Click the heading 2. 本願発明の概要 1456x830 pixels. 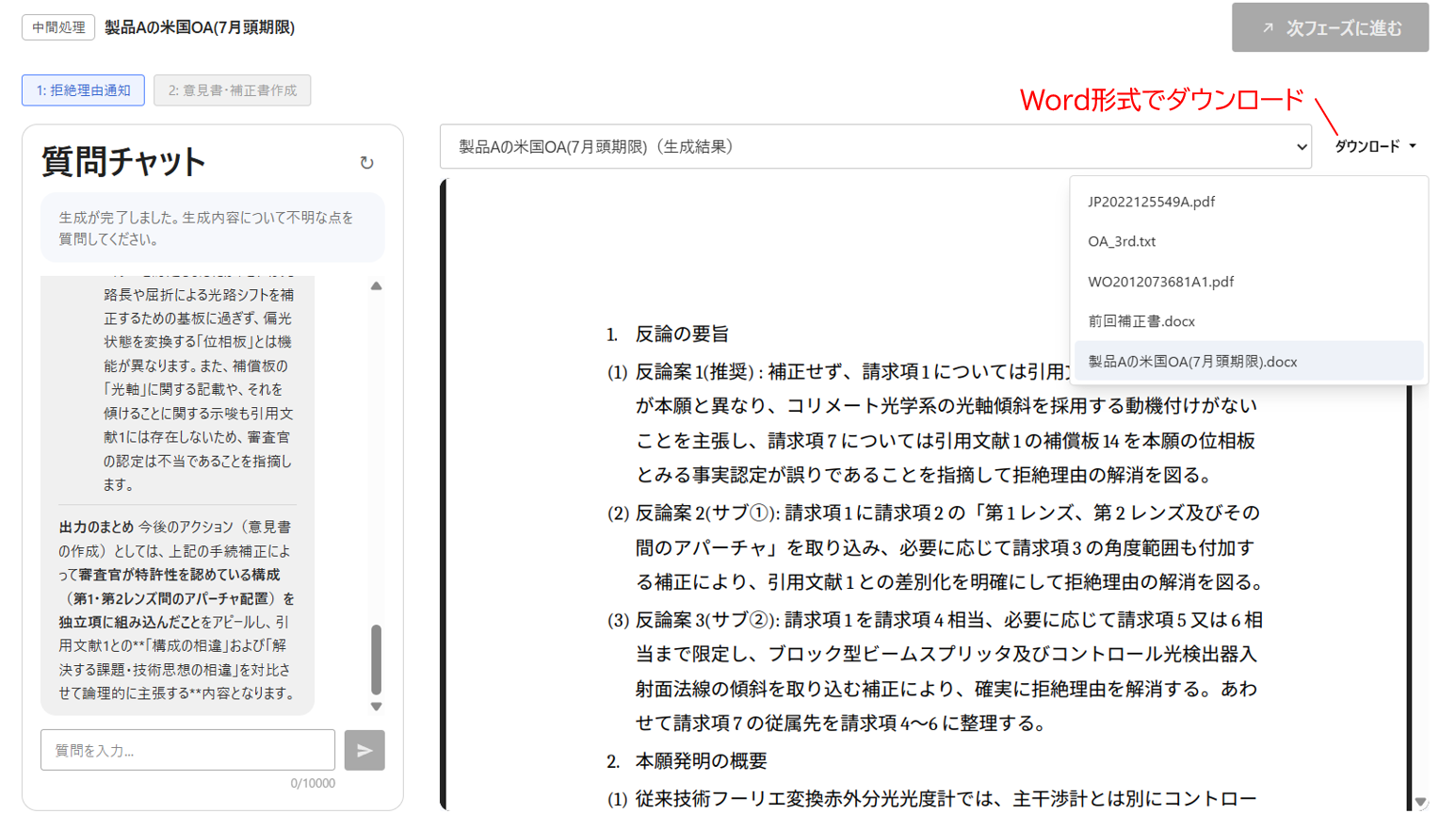click(x=687, y=760)
